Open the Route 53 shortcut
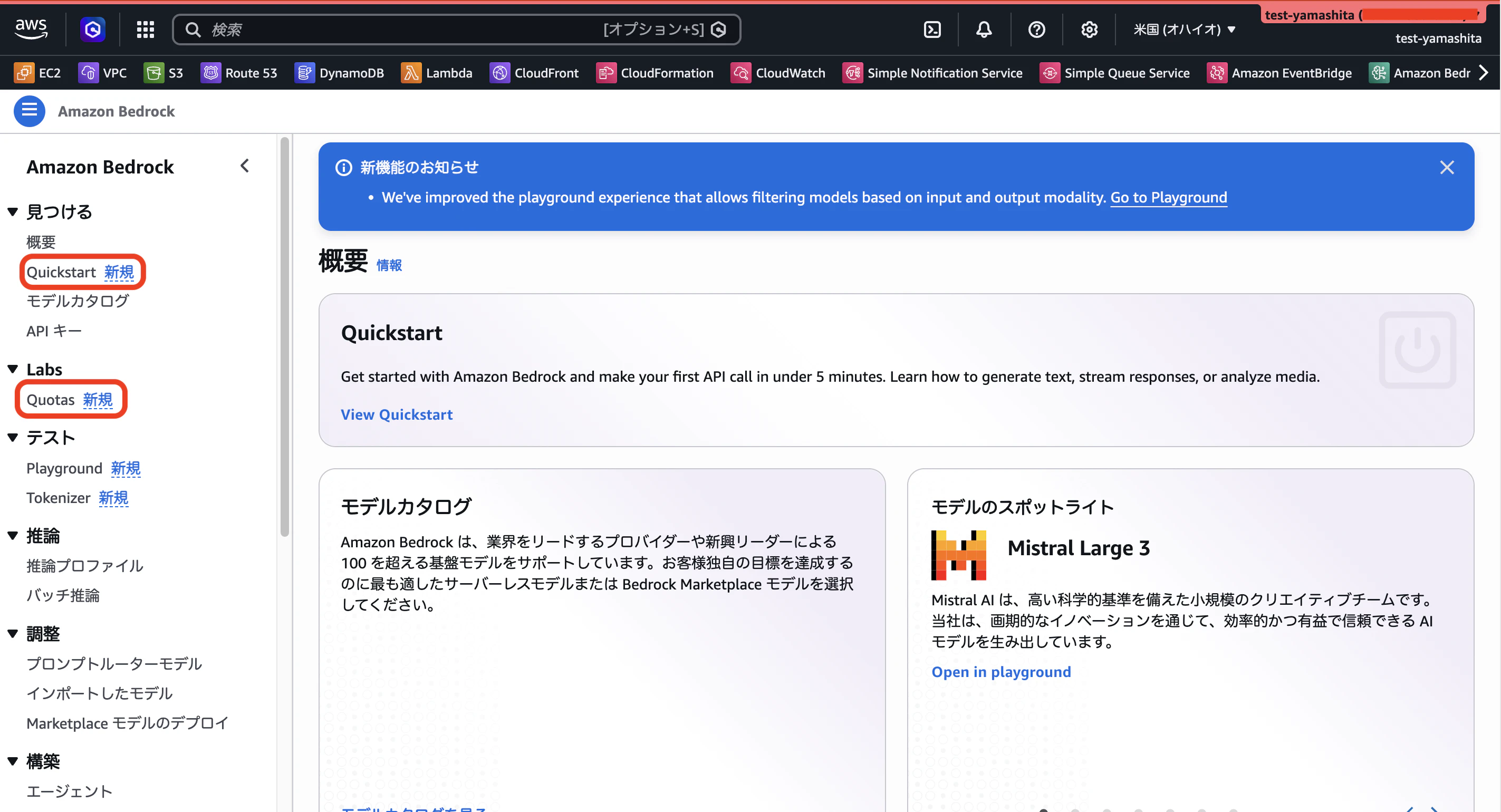Viewport: 1501px width, 812px height. click(x=239, y=73)
